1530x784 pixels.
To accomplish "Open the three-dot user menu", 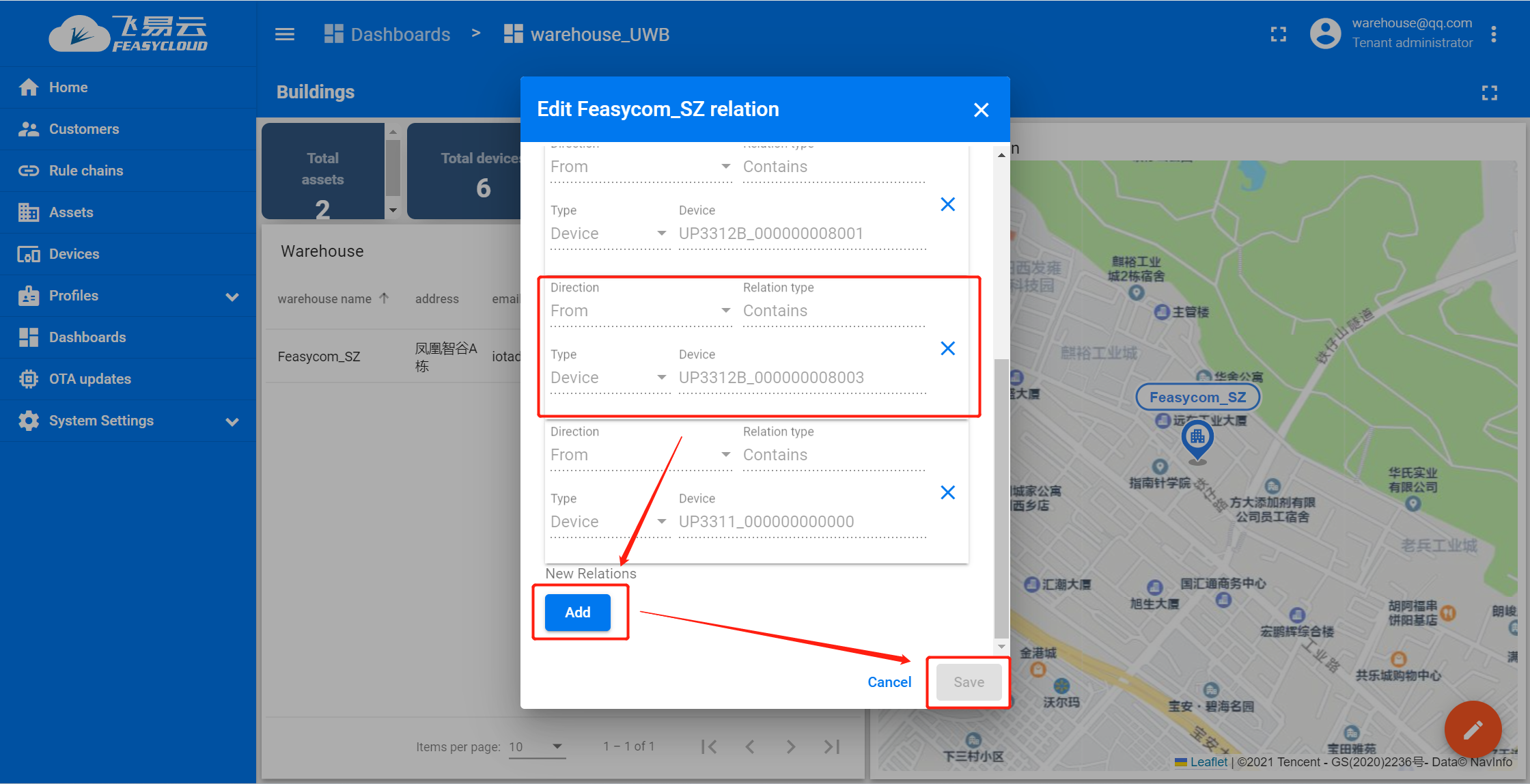I will click(x=1494, y=34).
